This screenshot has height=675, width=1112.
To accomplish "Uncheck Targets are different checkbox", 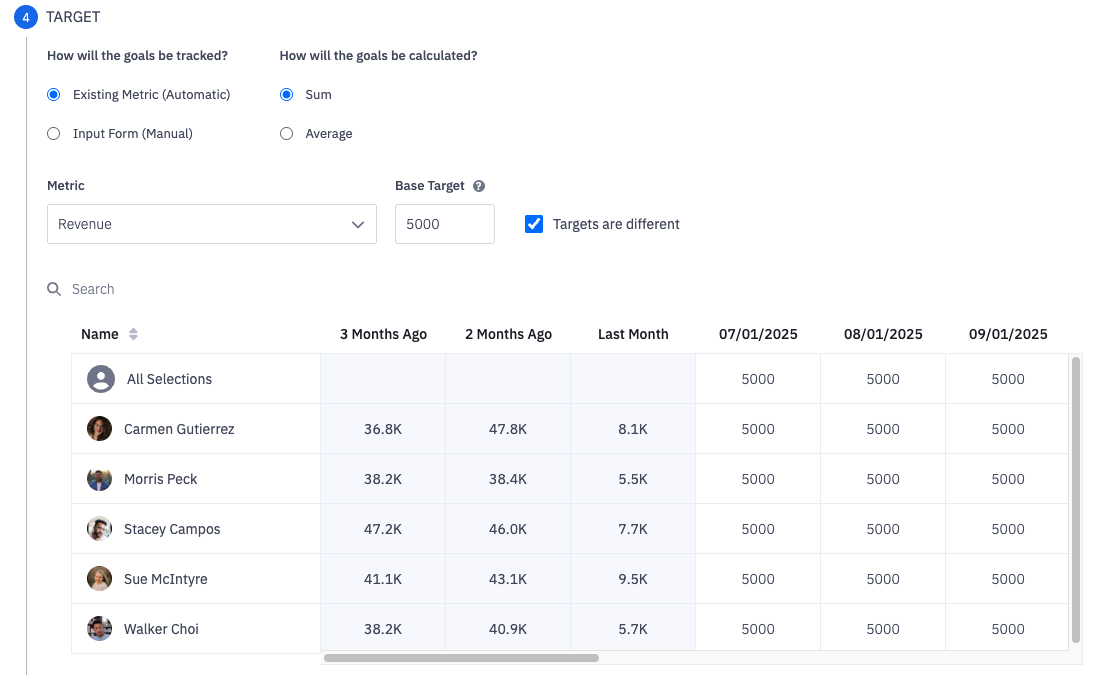I will (534, 224).
